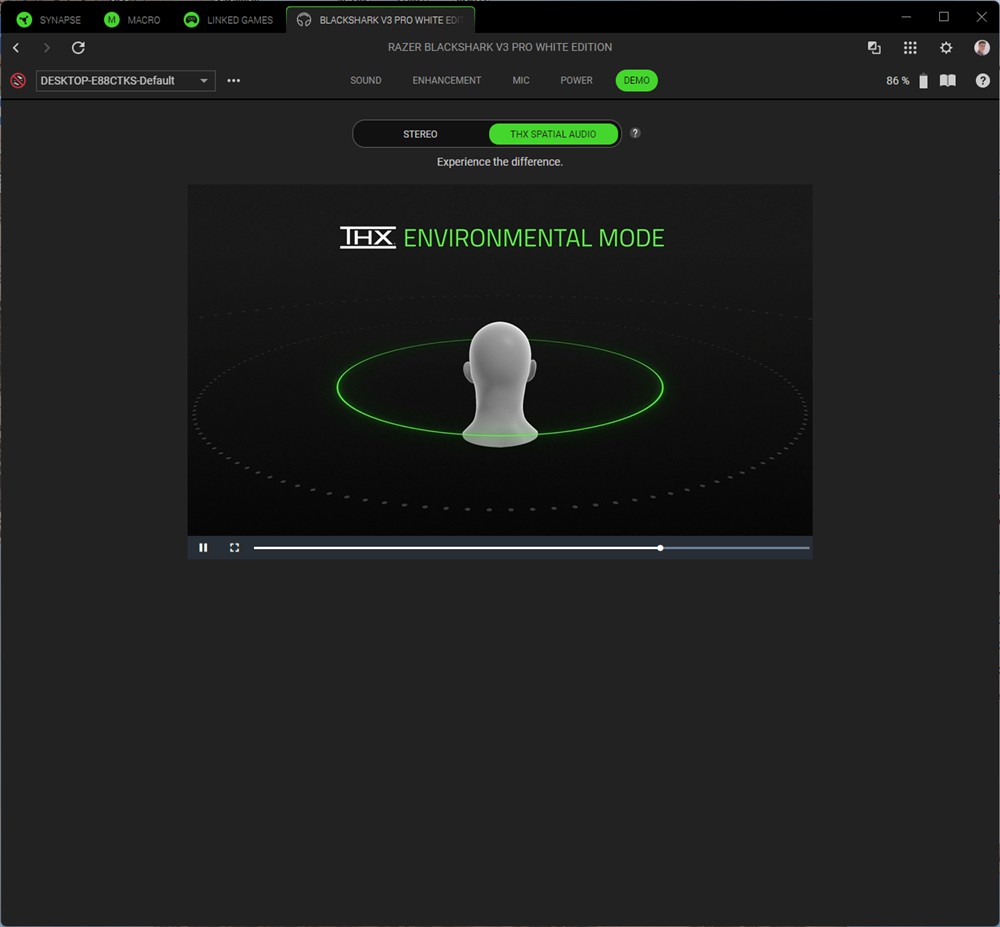
Task: Click the refresh icon
Action: point(78,48)
